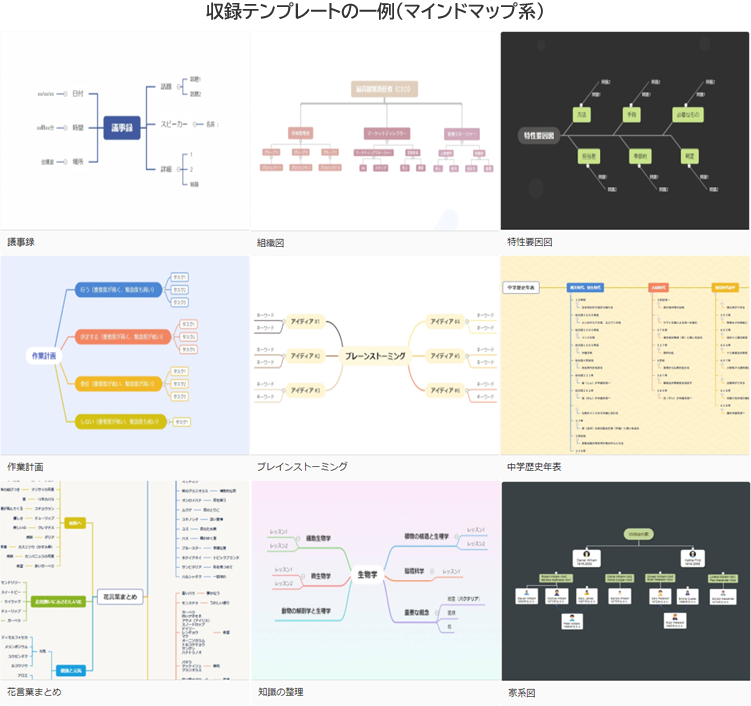Open the dark 家系図 family tree thumbnail
Viewport: 751px width, 706px height.
click(x=625, y=580)
